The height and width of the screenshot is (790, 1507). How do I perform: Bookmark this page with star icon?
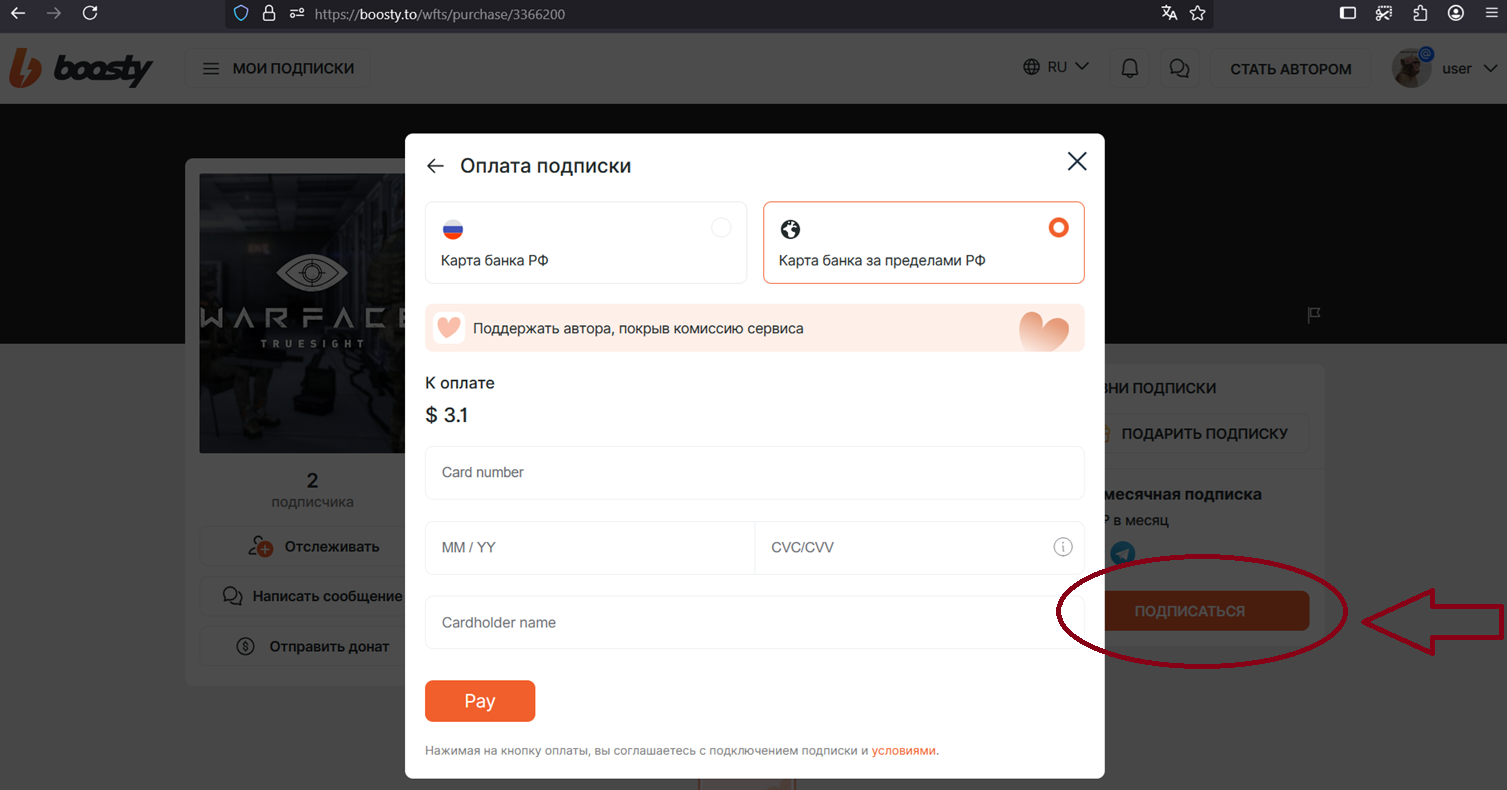click(x=1197, y=13)
